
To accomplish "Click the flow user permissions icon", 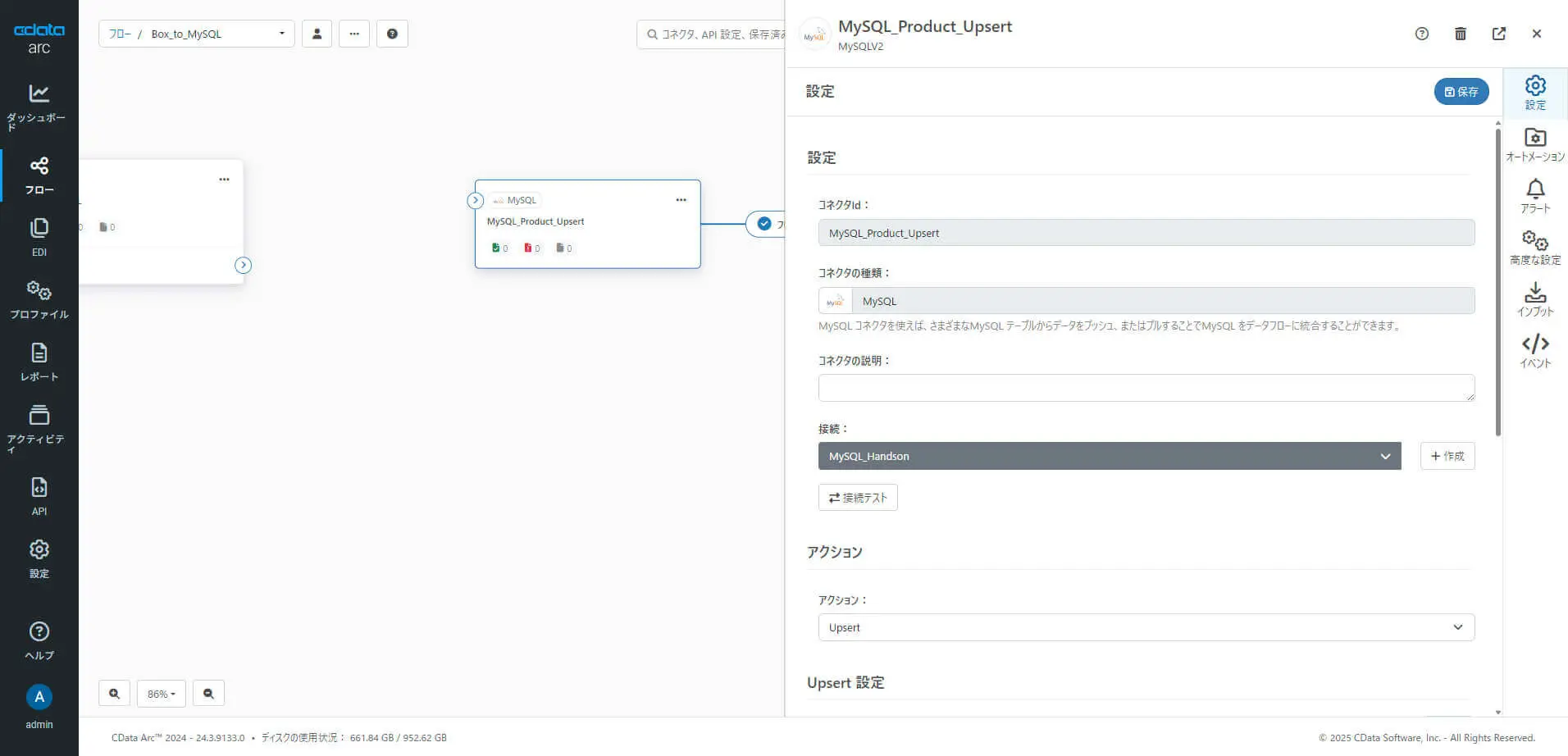I will [x=317, y=34].
